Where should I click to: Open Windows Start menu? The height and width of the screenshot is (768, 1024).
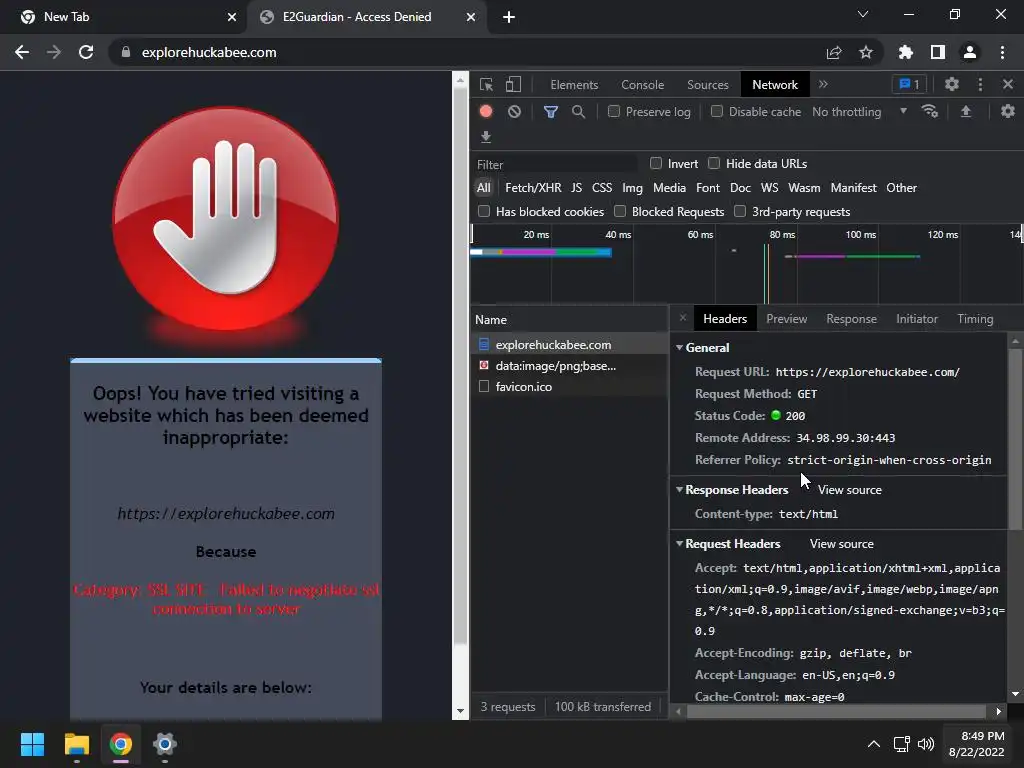pyautogui.click(x=32, y=744)
